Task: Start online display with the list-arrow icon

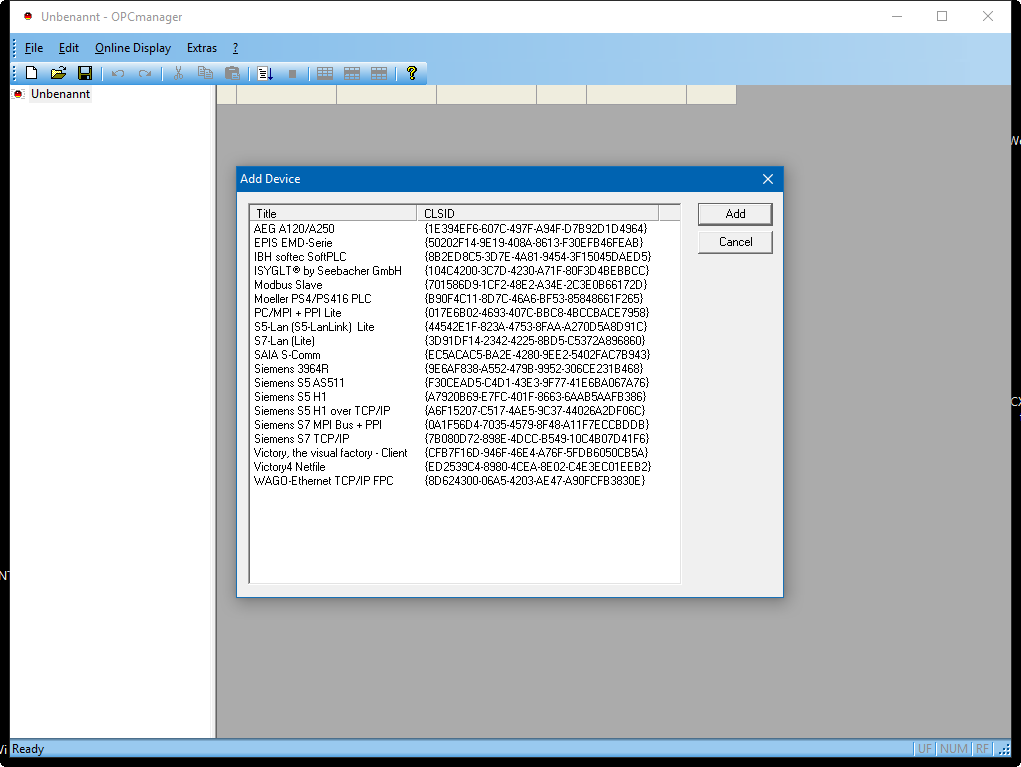Action: click(x=265, y=74)
